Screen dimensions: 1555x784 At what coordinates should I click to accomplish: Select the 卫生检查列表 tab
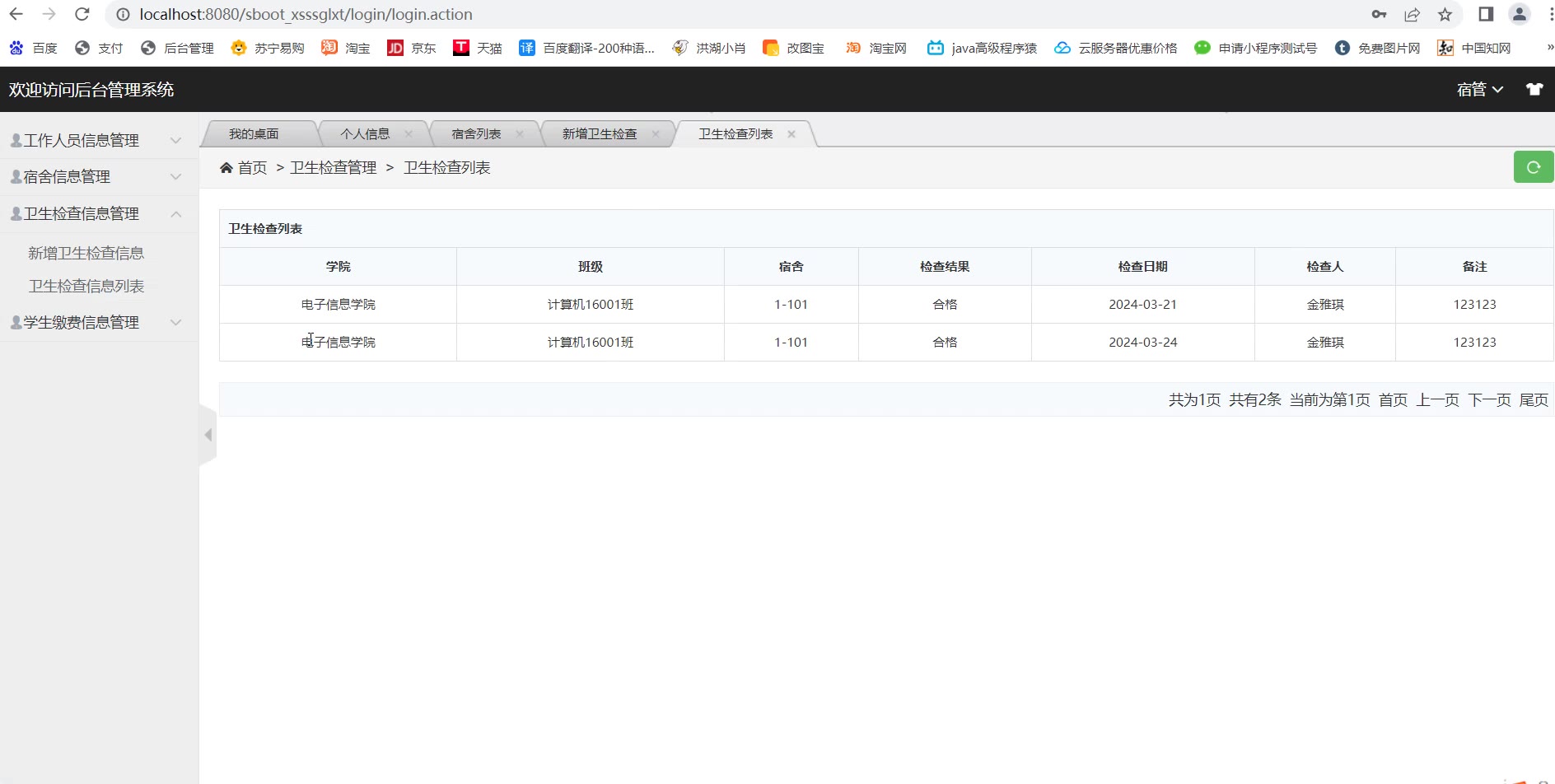pyautogui.click(x=735, y=134)
